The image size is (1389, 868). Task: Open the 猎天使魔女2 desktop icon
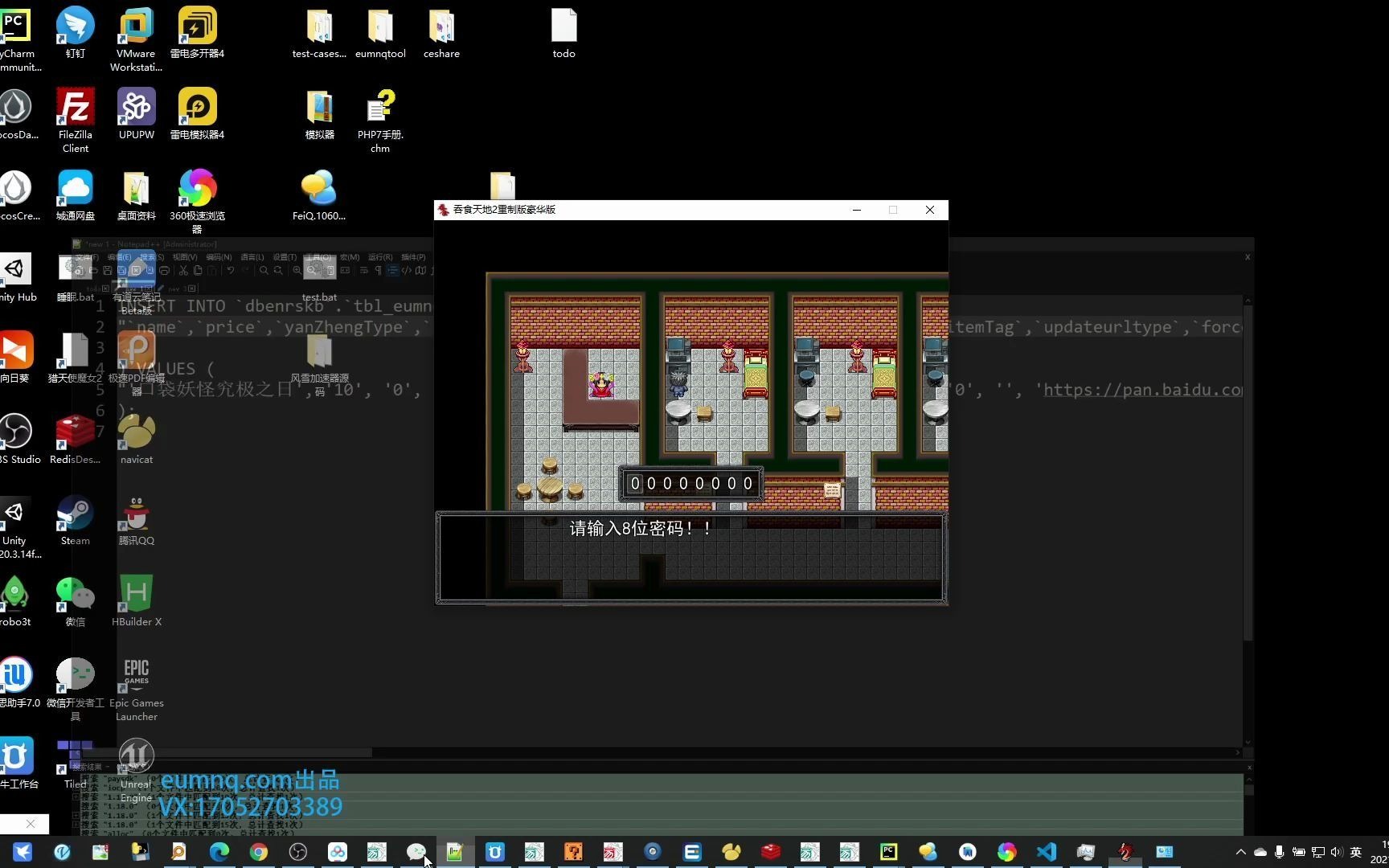click(75, 358)
